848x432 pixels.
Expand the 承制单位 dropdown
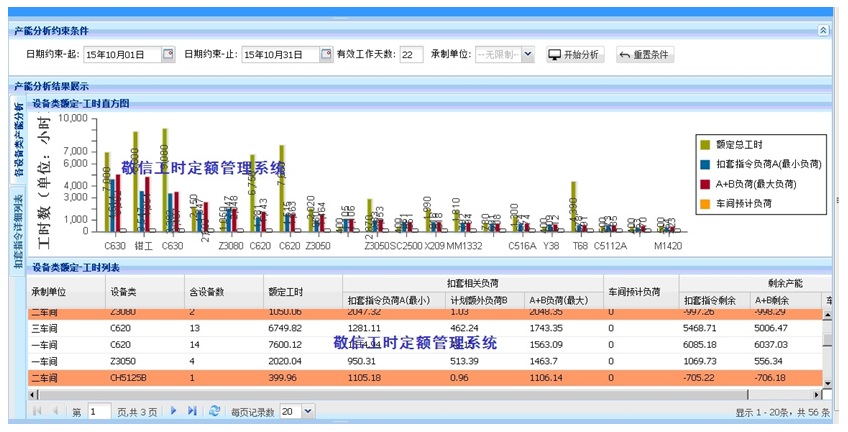pos(528,54)
